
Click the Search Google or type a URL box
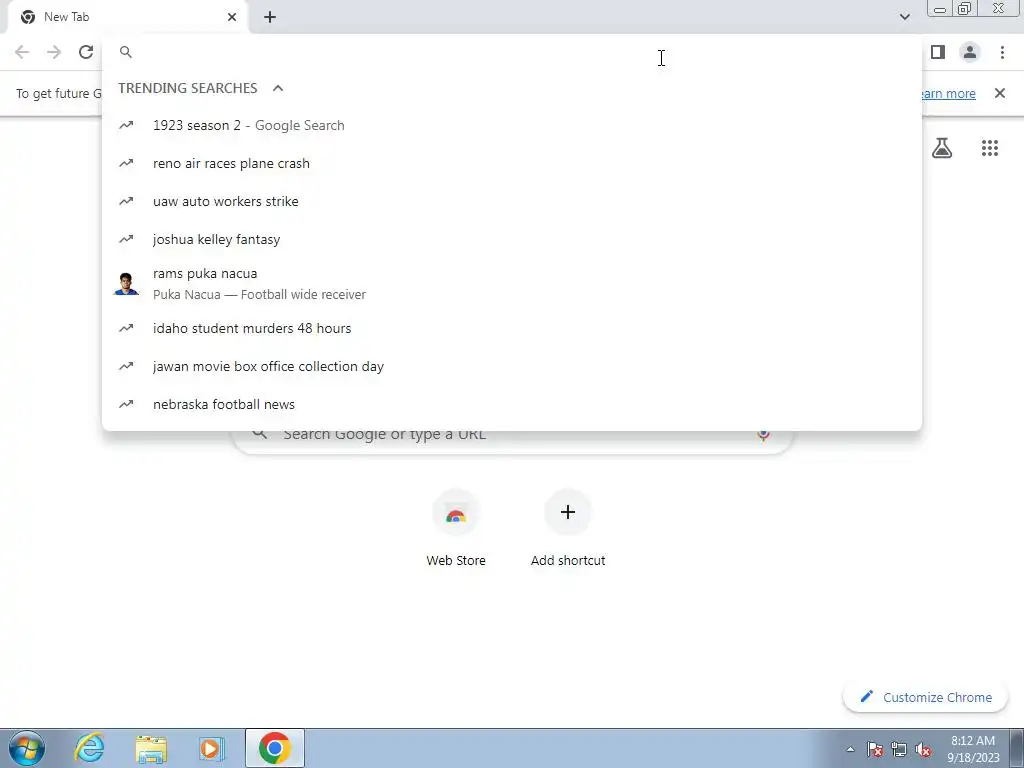tap(513, 441)
